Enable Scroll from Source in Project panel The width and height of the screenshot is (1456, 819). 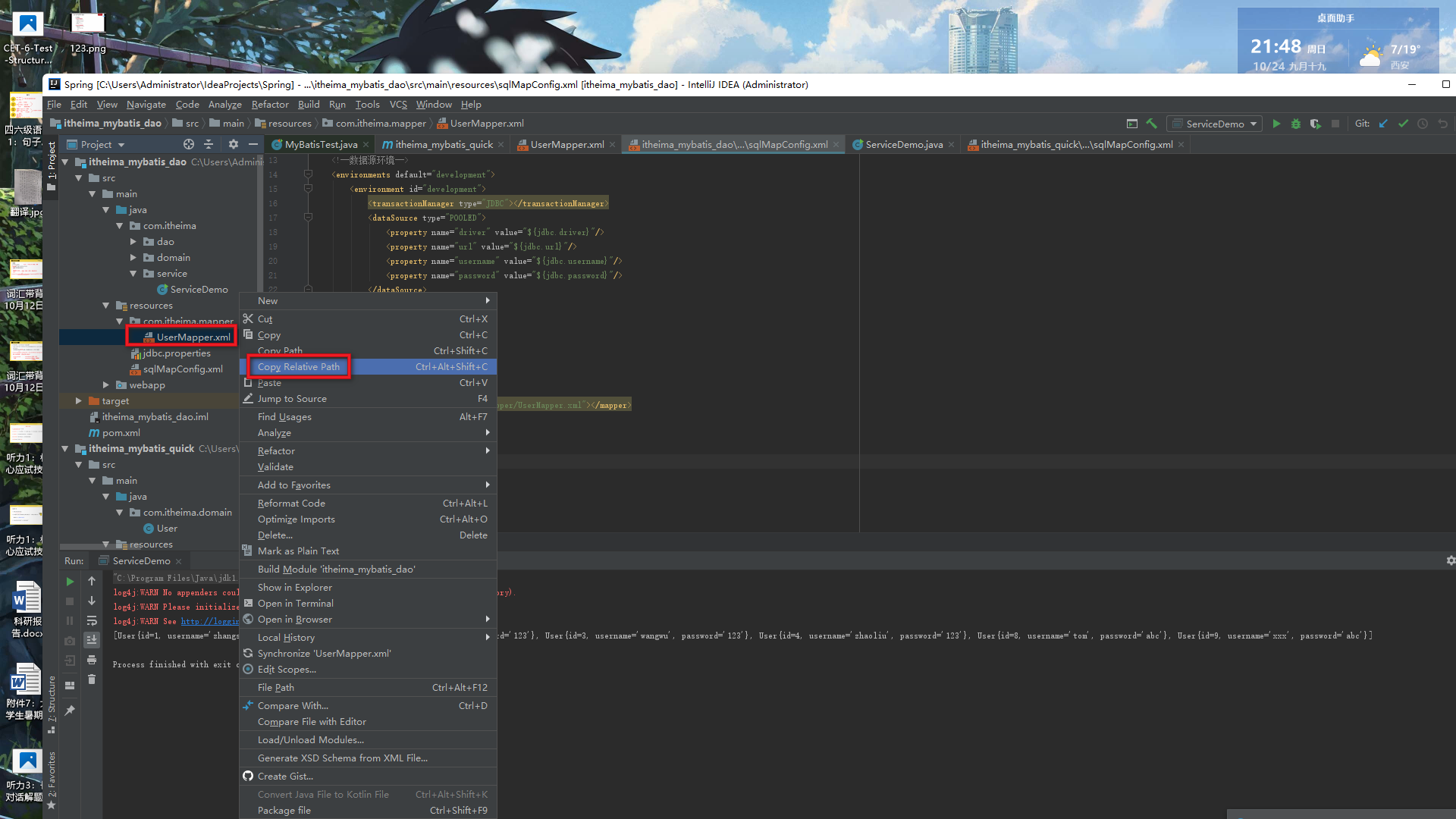click(188, 144)
